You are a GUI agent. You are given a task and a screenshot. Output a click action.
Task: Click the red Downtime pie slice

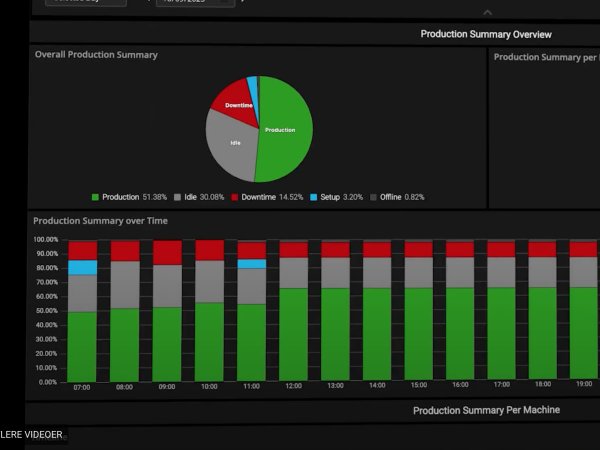click(x=236, y=98)
